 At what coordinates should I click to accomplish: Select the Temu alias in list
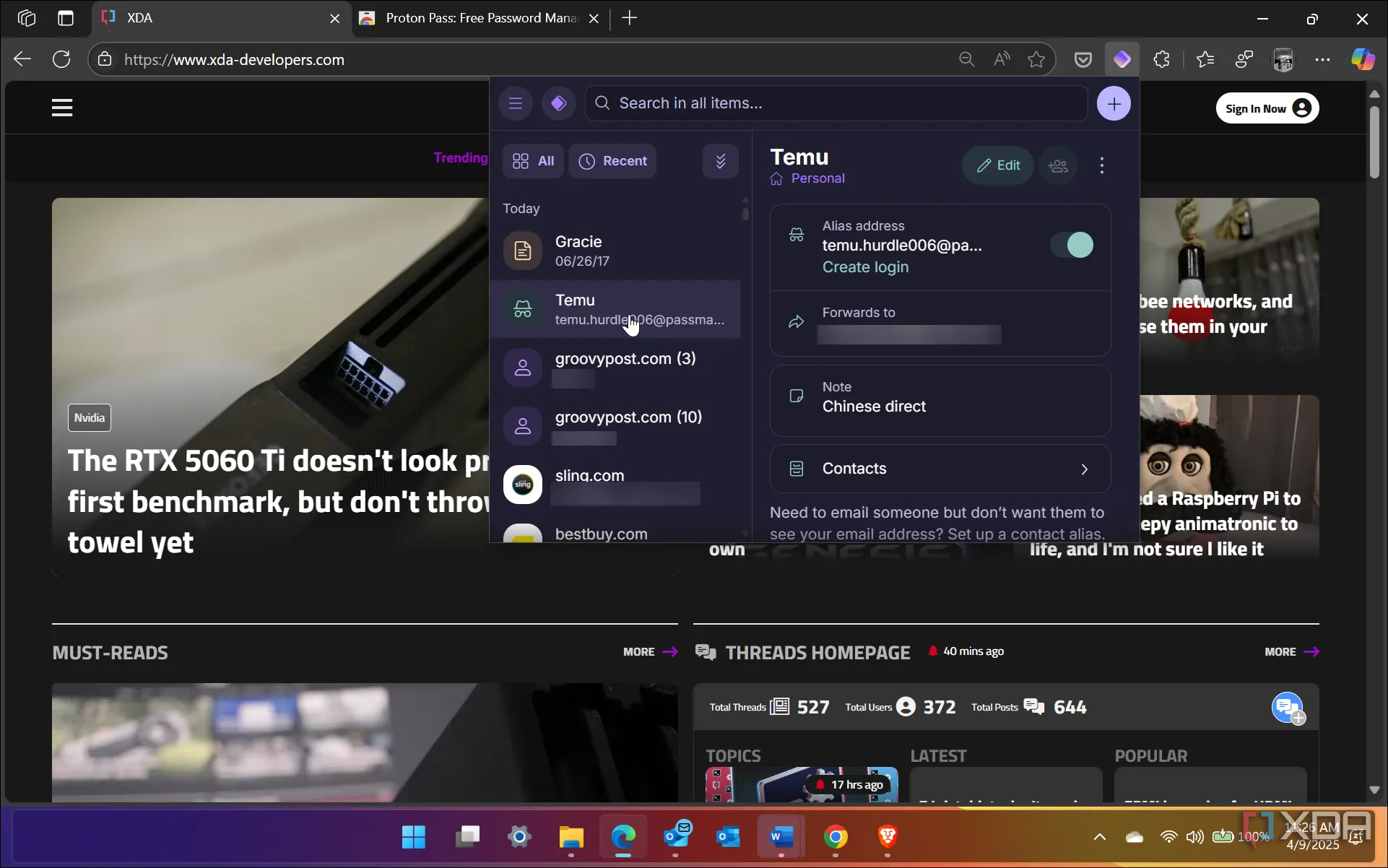[x=615, y=309]
